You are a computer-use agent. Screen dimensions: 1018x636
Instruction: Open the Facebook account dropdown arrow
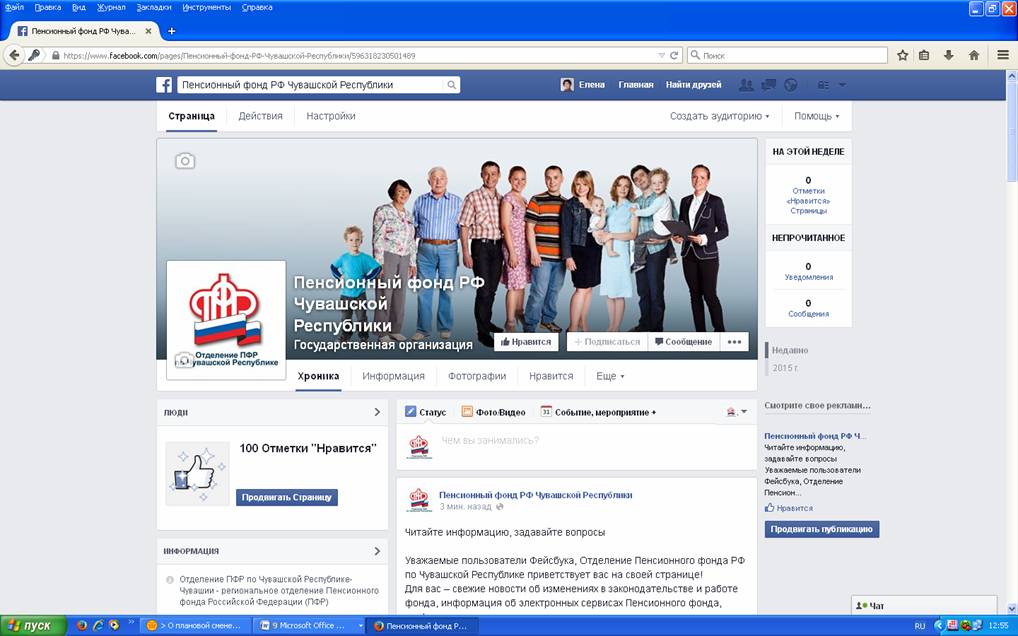coord(842,85)
